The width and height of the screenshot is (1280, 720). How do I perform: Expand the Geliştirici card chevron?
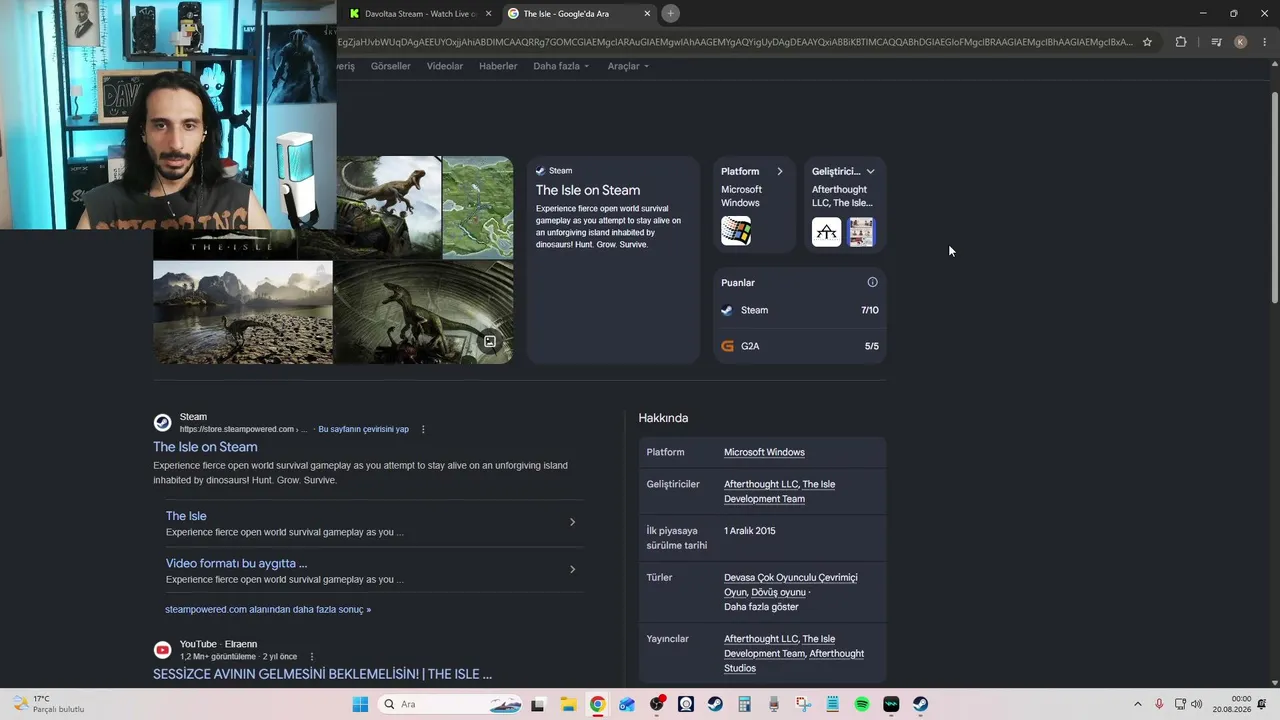point(870,171)
